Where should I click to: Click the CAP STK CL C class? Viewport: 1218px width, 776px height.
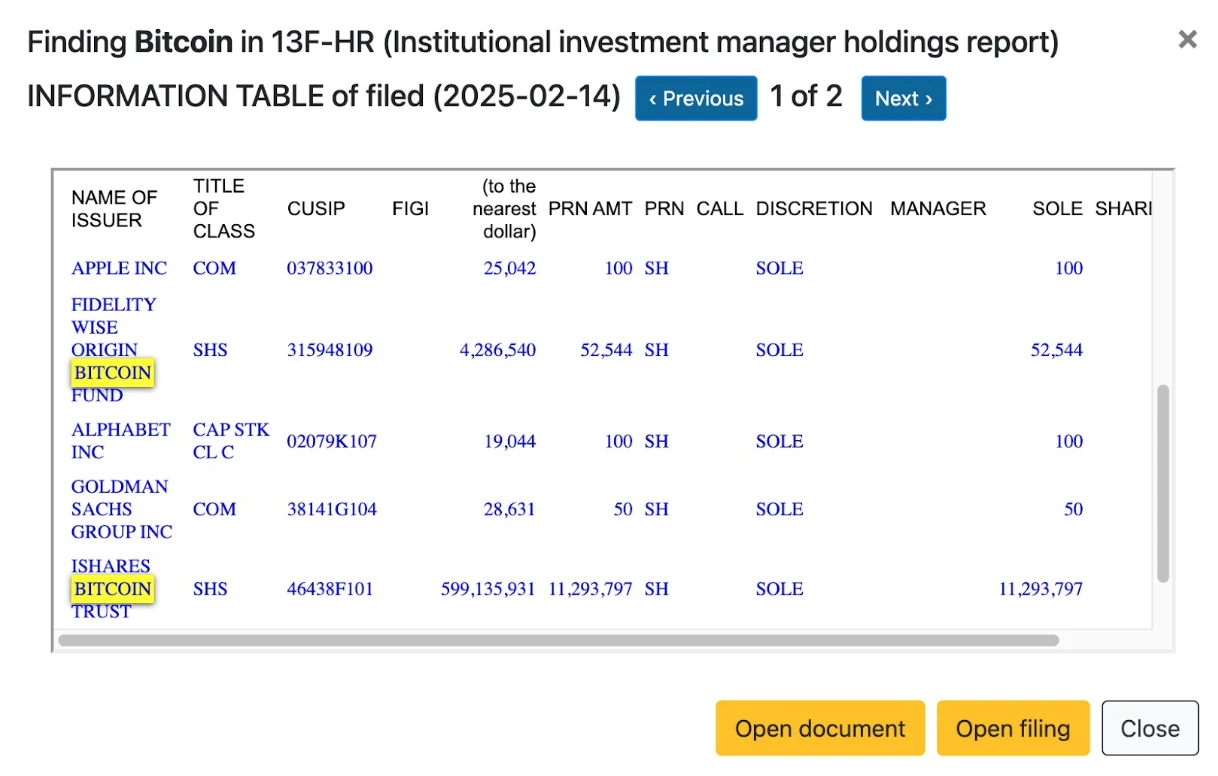[x=231, y=440]
